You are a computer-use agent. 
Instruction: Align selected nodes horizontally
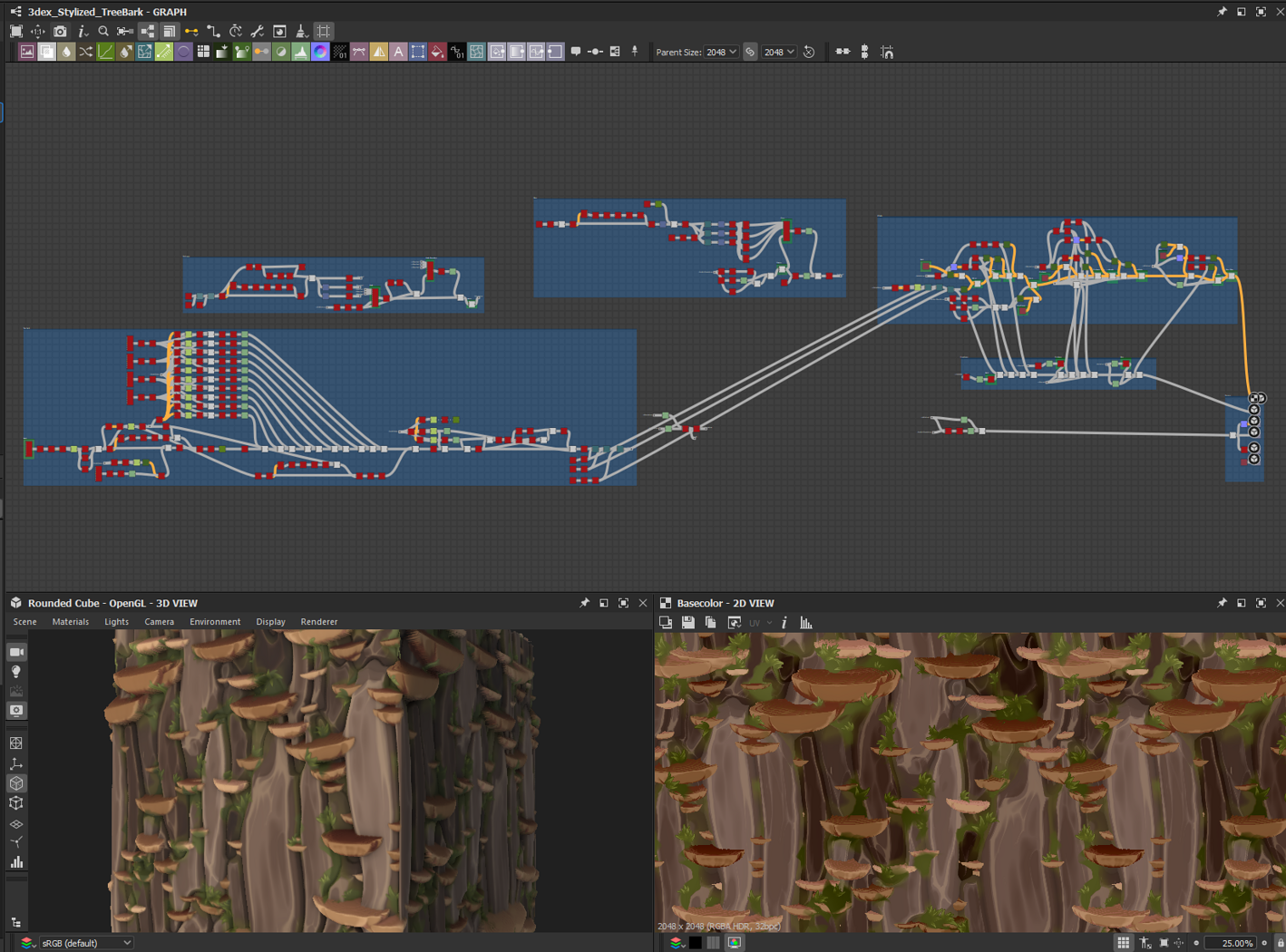coord(843,52)
